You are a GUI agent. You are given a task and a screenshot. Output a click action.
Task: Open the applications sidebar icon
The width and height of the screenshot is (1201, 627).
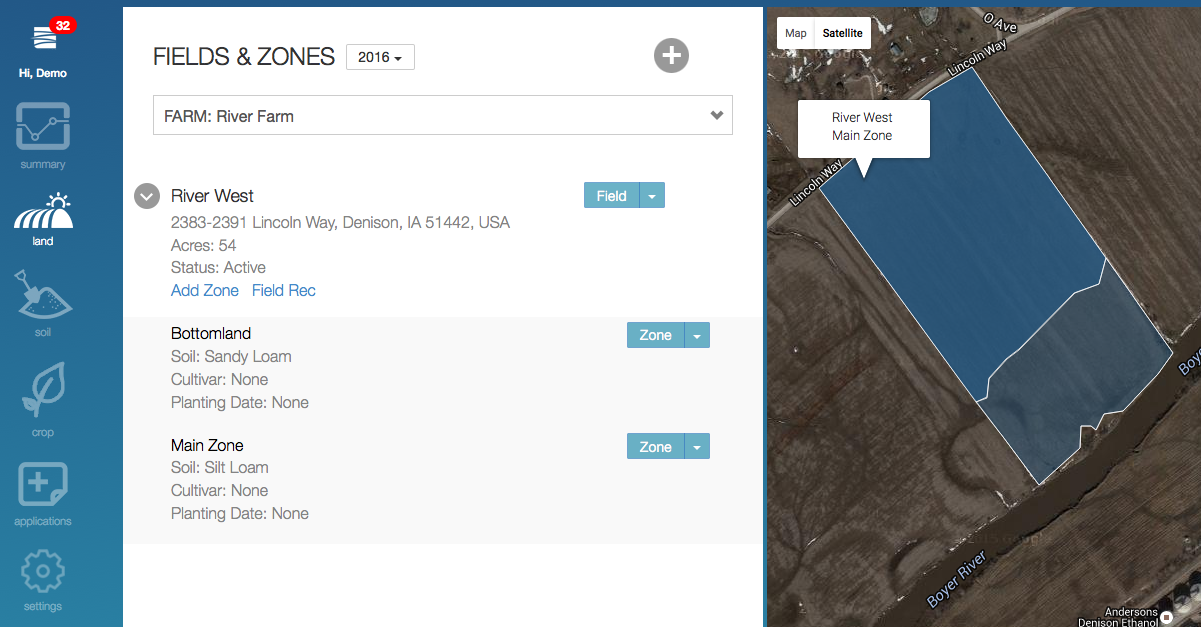click(42, 492)
